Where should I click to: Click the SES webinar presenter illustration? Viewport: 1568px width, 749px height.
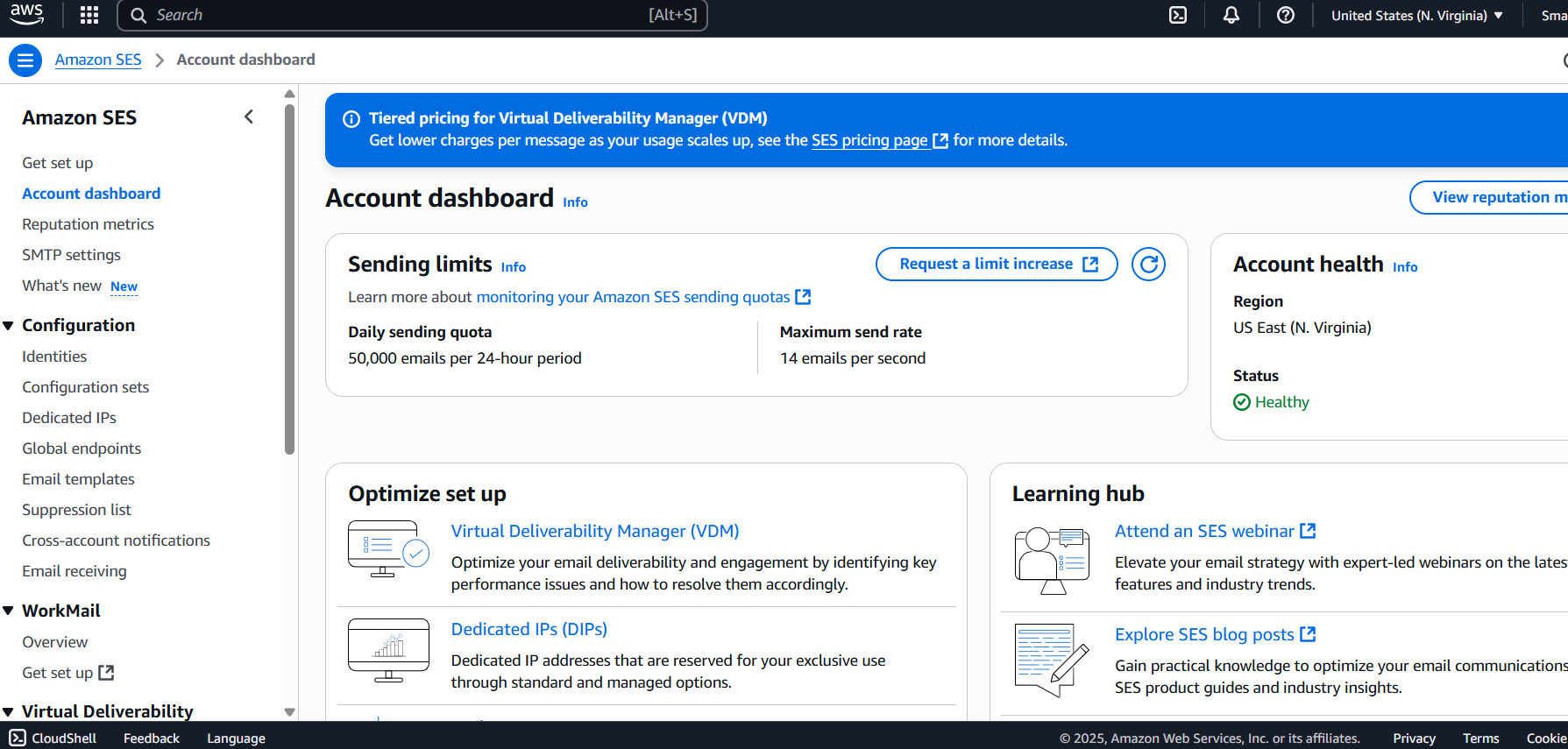tap(1052, 561)
